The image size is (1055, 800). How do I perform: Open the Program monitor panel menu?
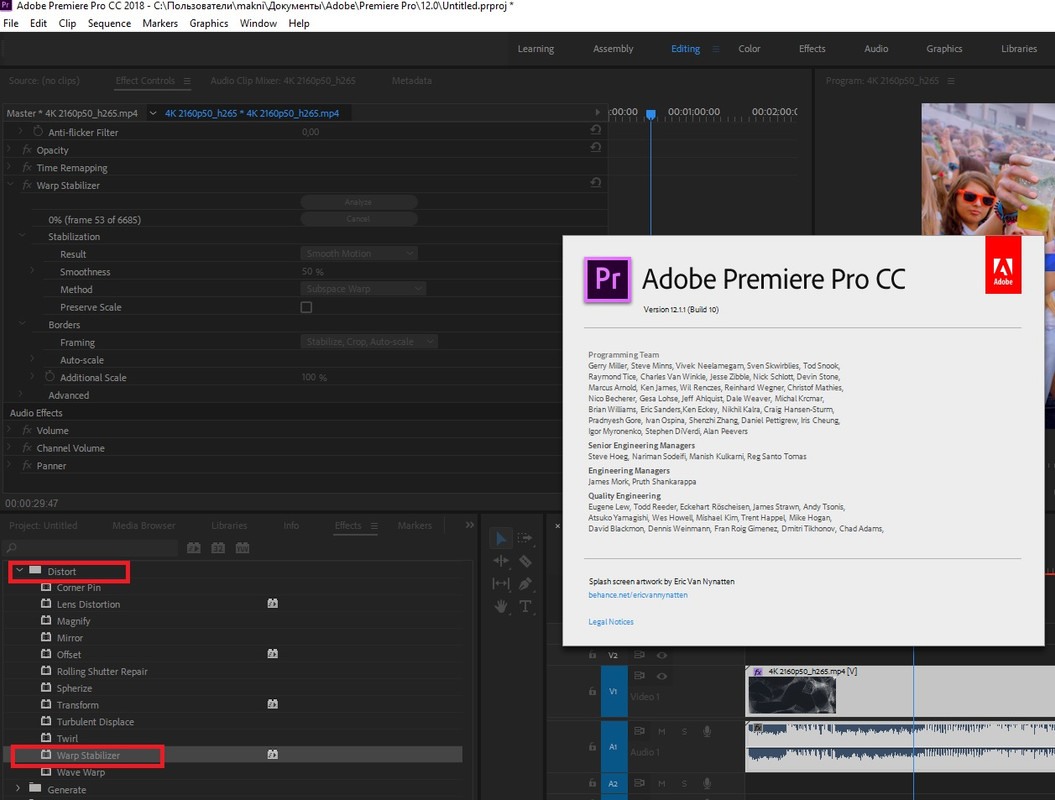coord(951,81)
